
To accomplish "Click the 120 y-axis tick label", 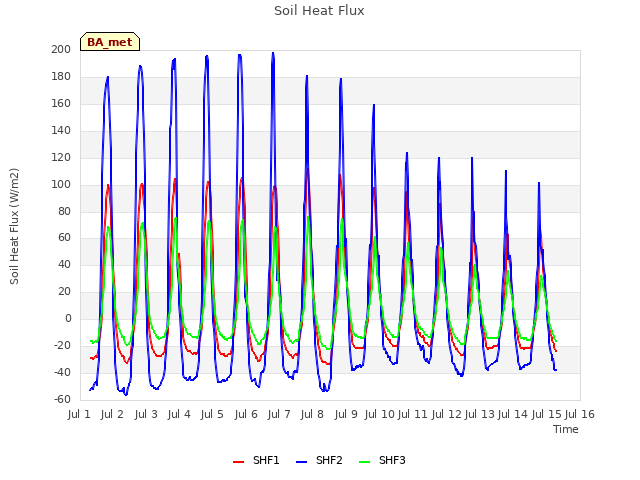I will click(x=61, y=157).
